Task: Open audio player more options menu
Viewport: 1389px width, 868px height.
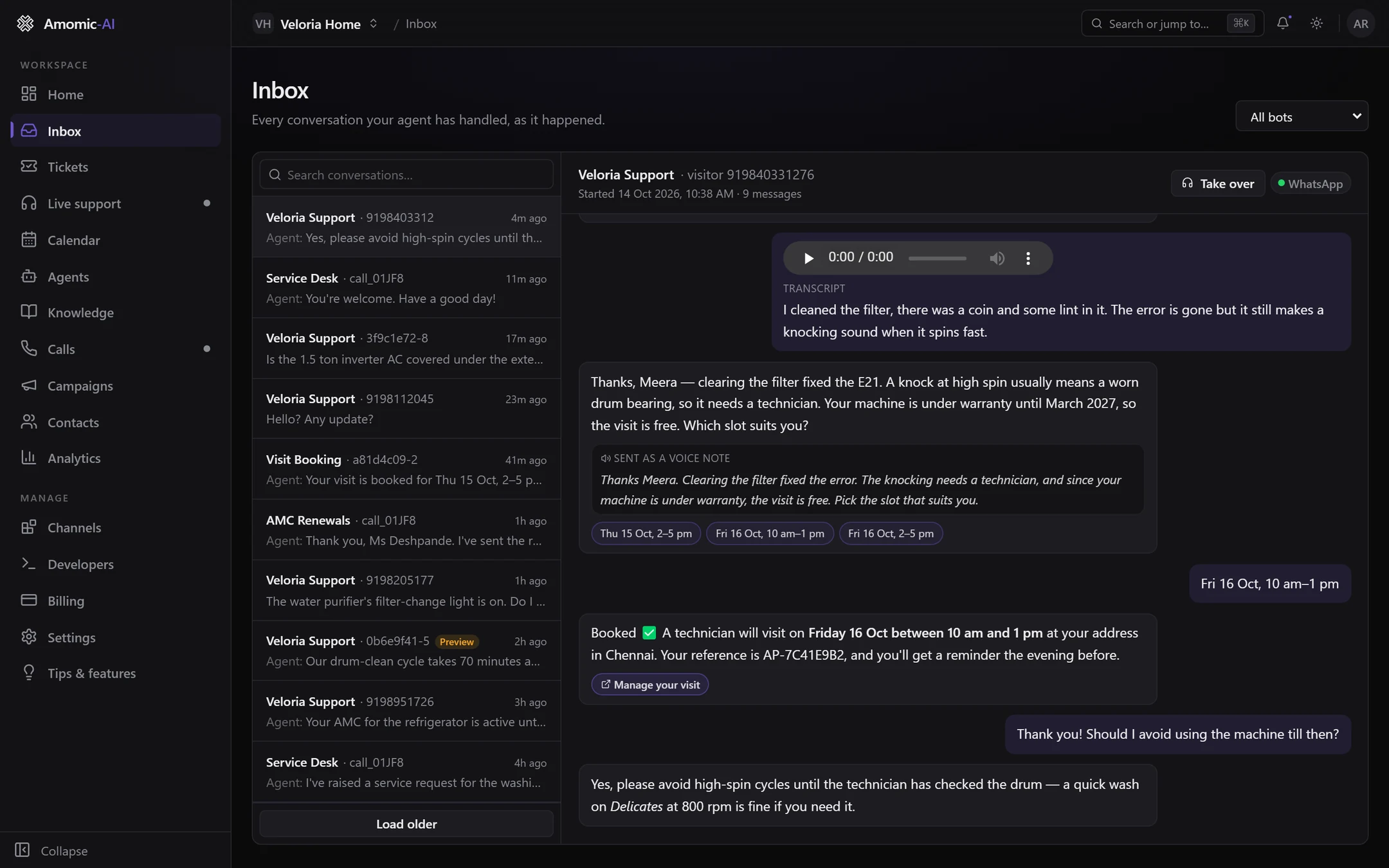Action: [x=1028, y=258]
